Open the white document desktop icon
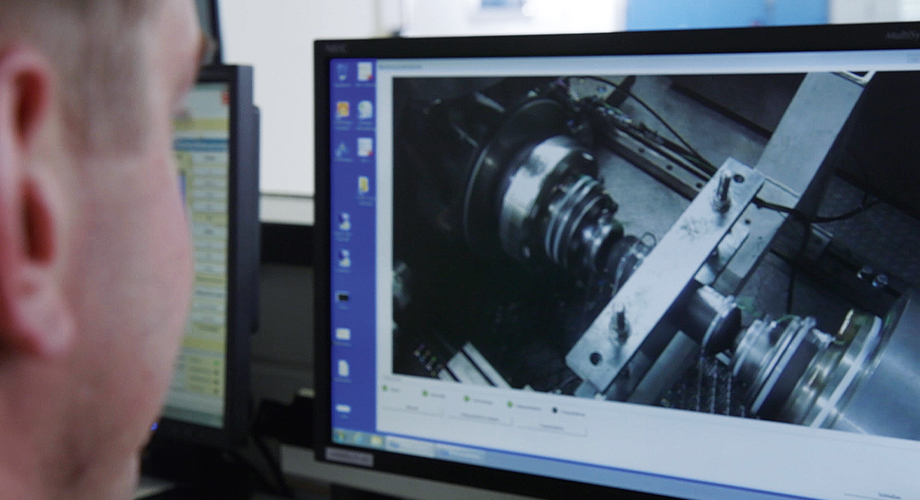Screen dimensions: 920x500 click(343, 370)
